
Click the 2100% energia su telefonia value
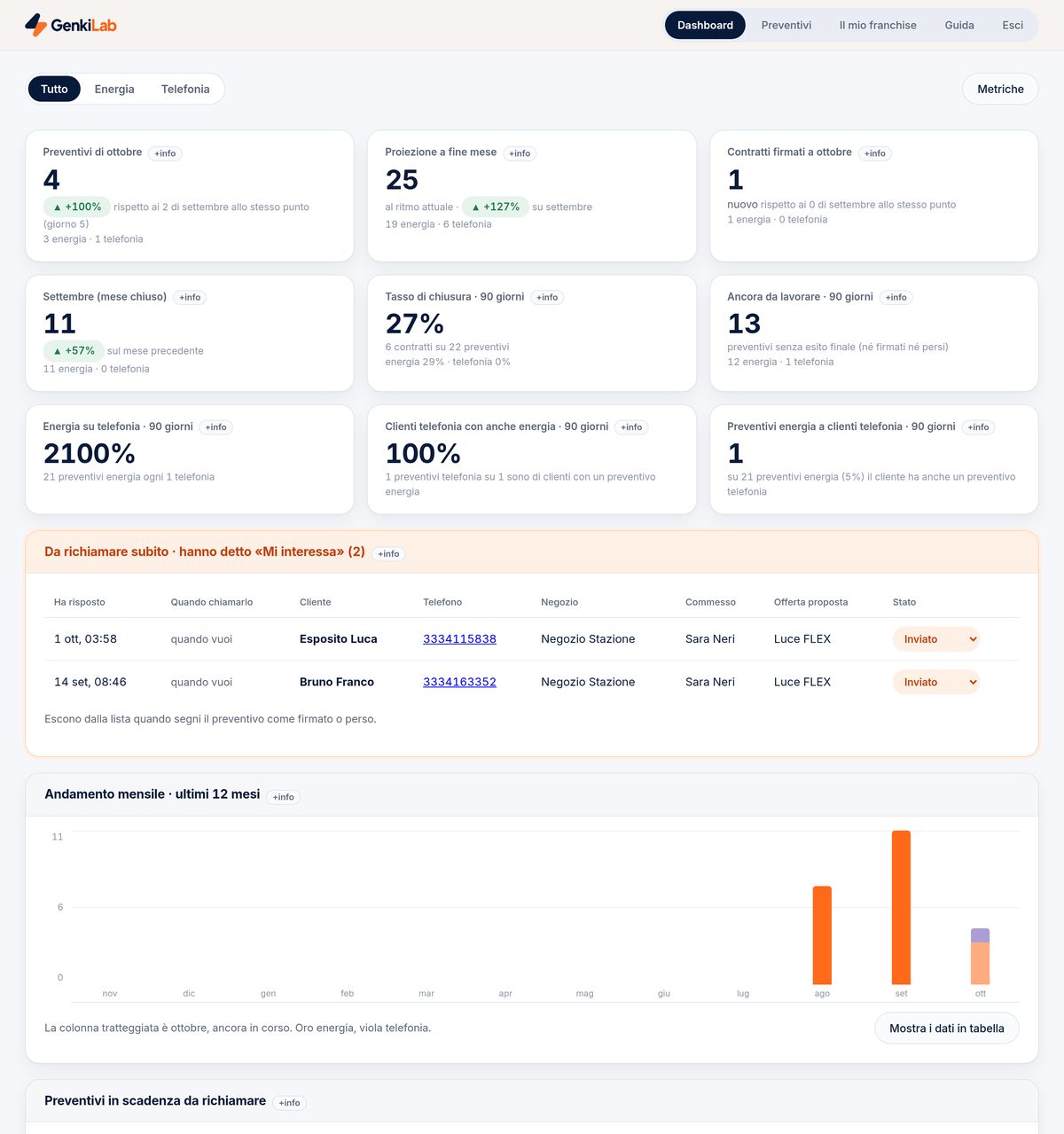coord(90,453)
